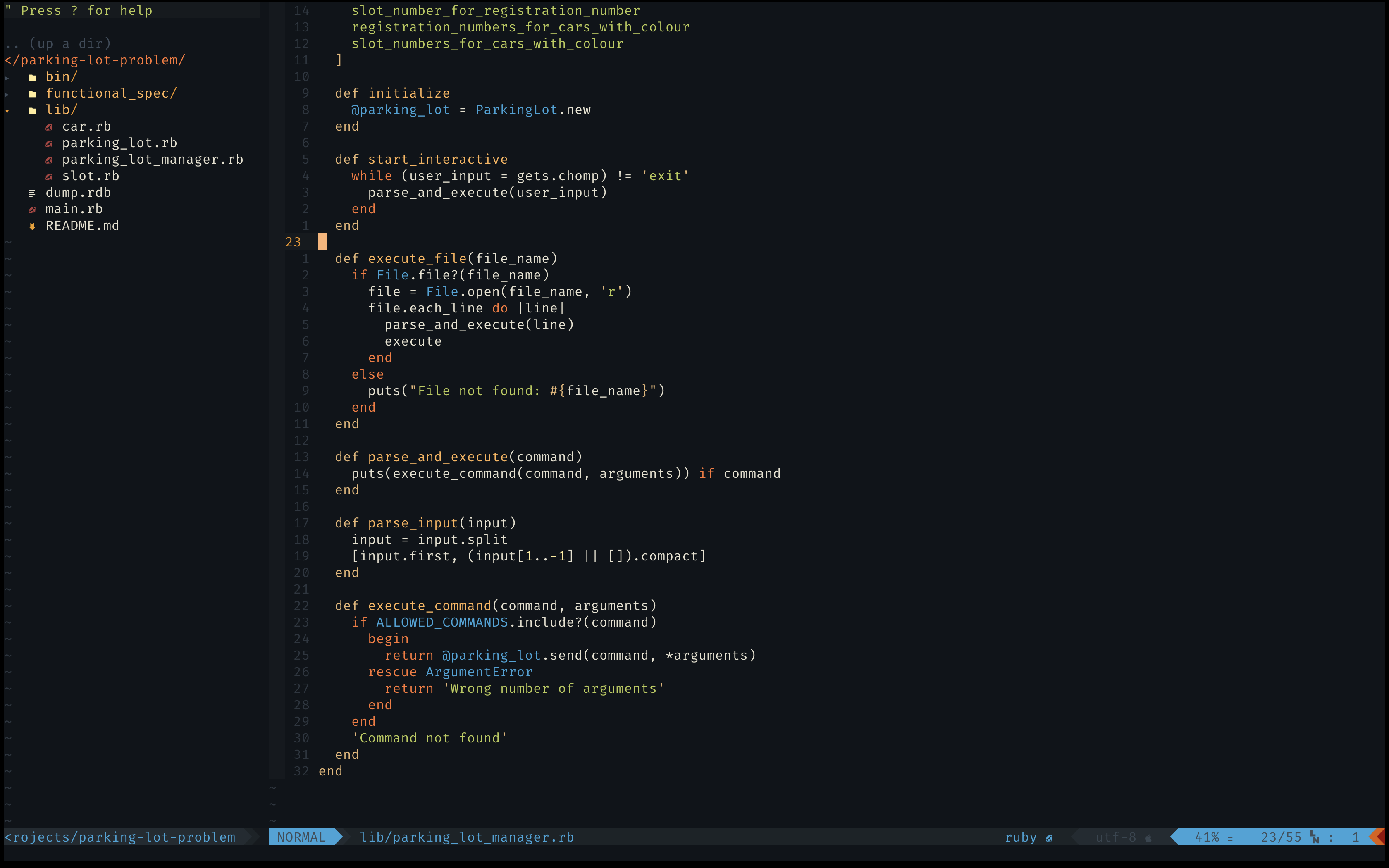This screenshot has height=868, width=1389.
Task: Click the NORMAL mode indicator
Action: tap(301, 837)
